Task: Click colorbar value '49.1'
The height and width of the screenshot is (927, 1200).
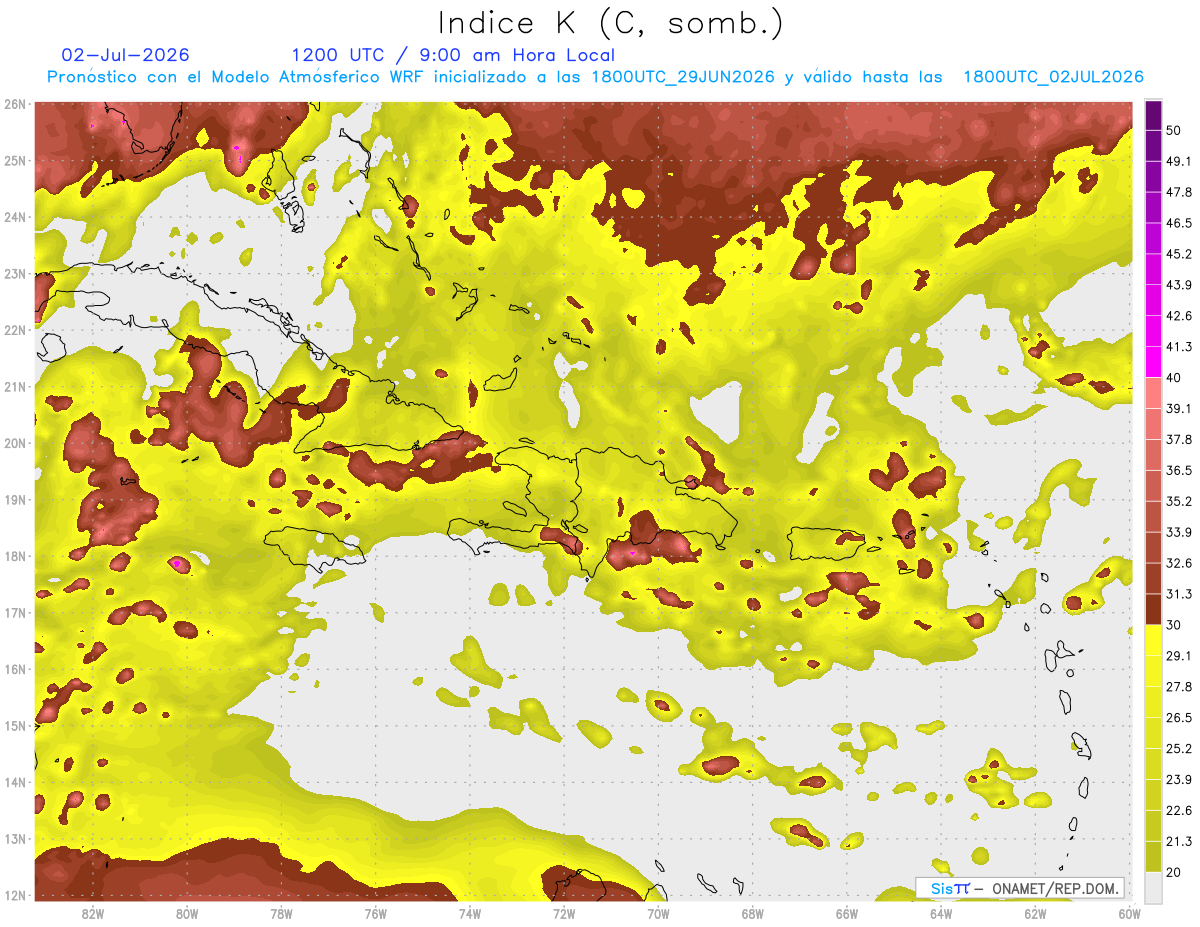Action: point(1178,160)
